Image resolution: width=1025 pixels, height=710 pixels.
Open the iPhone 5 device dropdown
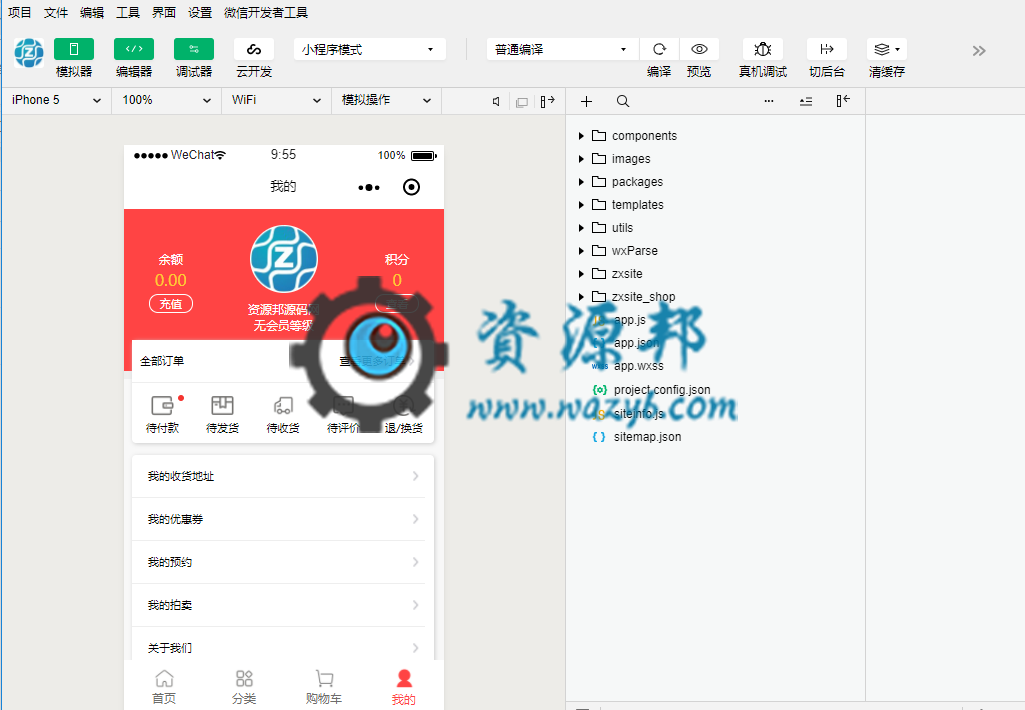(x=56, y=100)
